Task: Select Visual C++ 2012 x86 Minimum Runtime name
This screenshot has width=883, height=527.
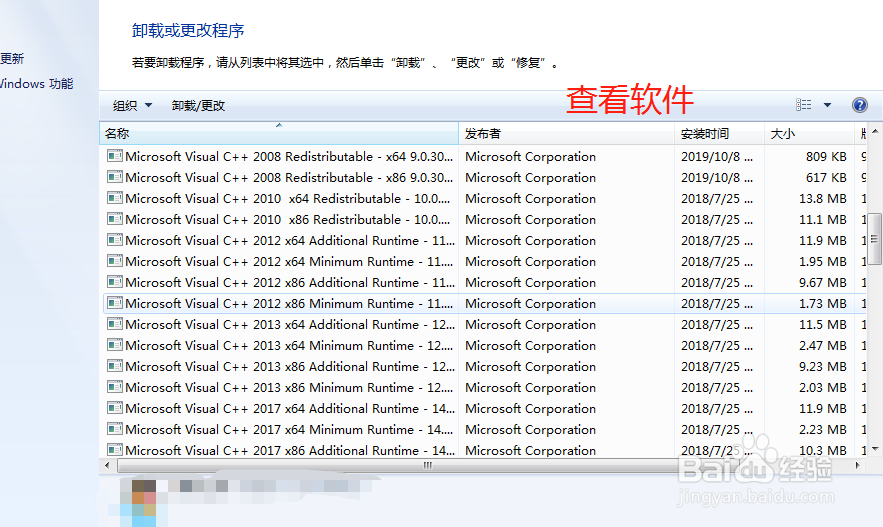Action: (x=289, y=303)
